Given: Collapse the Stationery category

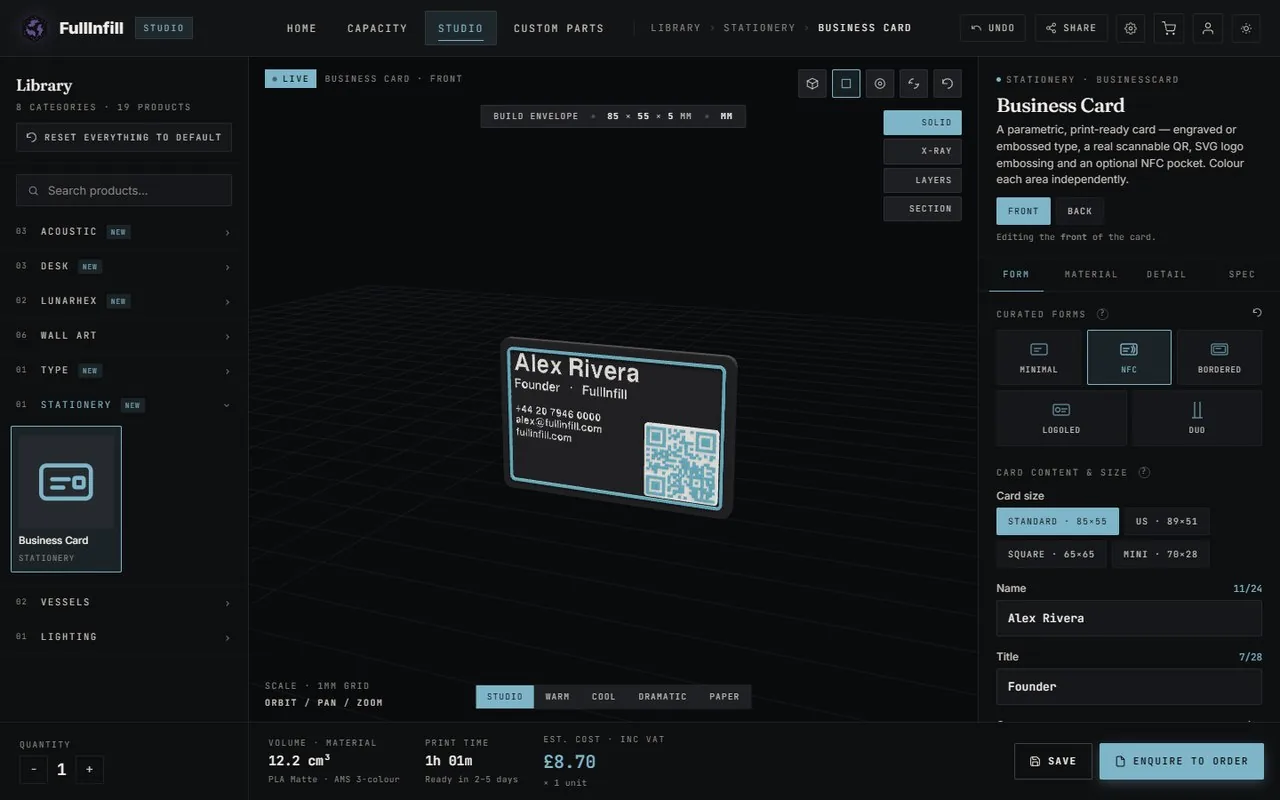Looking at the screenshot, I should tap(124, 405).
